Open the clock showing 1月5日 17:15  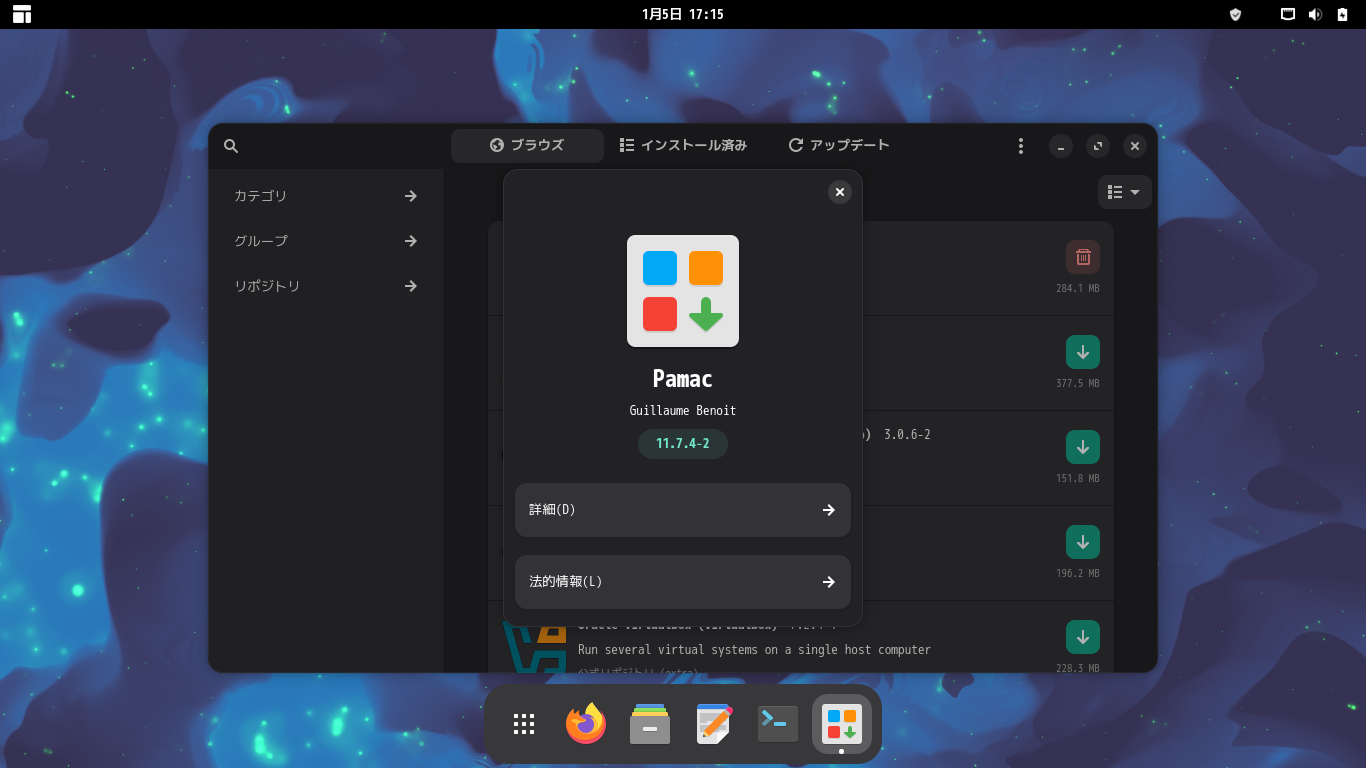(x=683, y=14)
